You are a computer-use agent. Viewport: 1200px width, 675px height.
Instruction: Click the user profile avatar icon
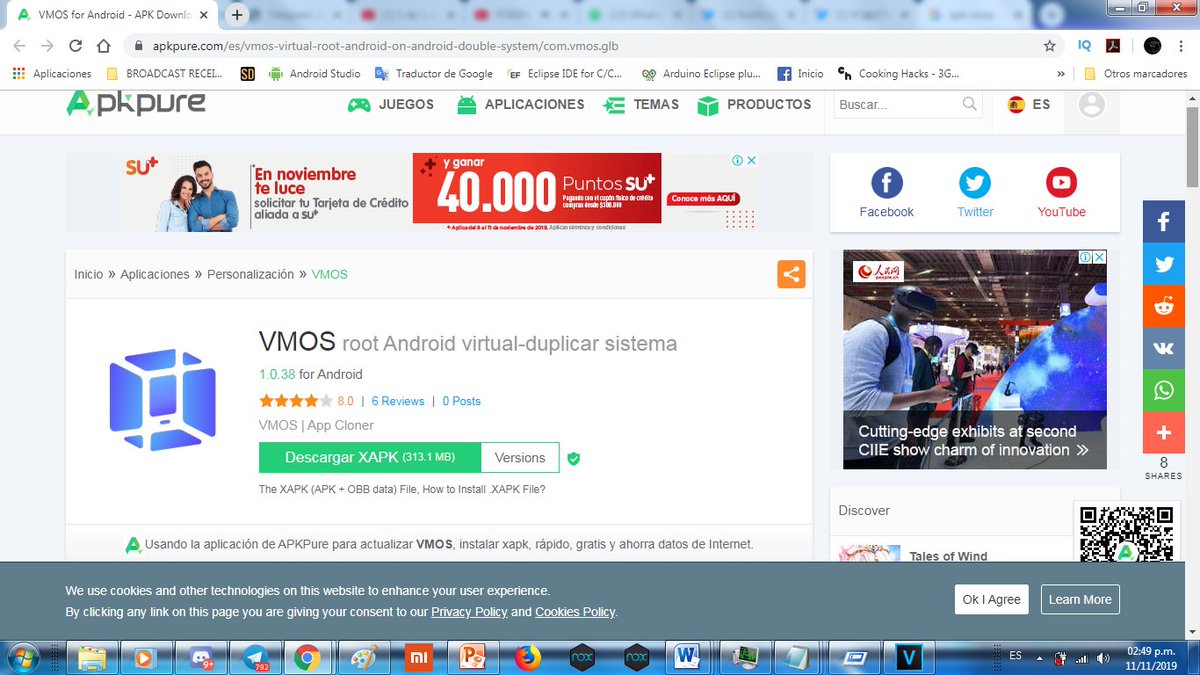(1092, 104)
